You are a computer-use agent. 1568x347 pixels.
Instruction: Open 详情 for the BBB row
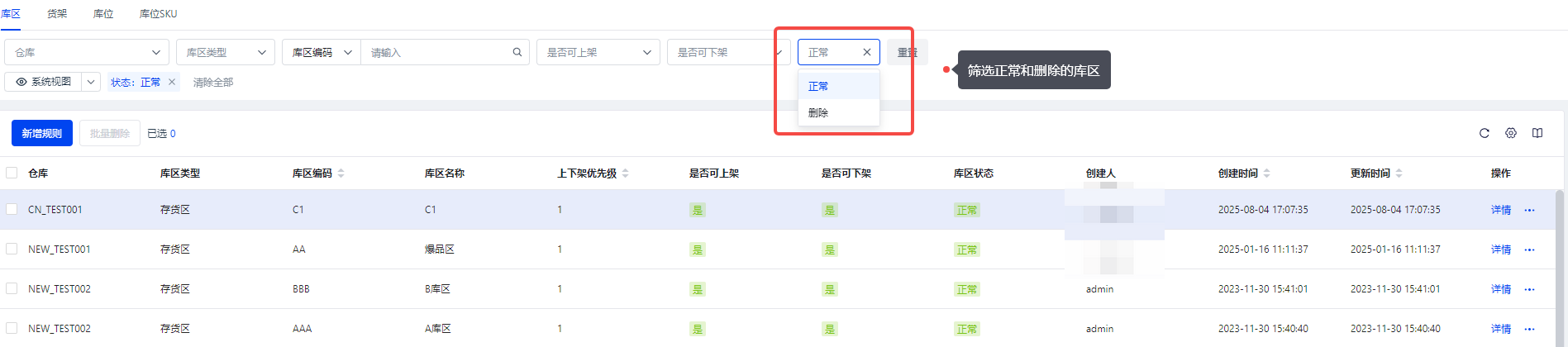(1500, 289)
